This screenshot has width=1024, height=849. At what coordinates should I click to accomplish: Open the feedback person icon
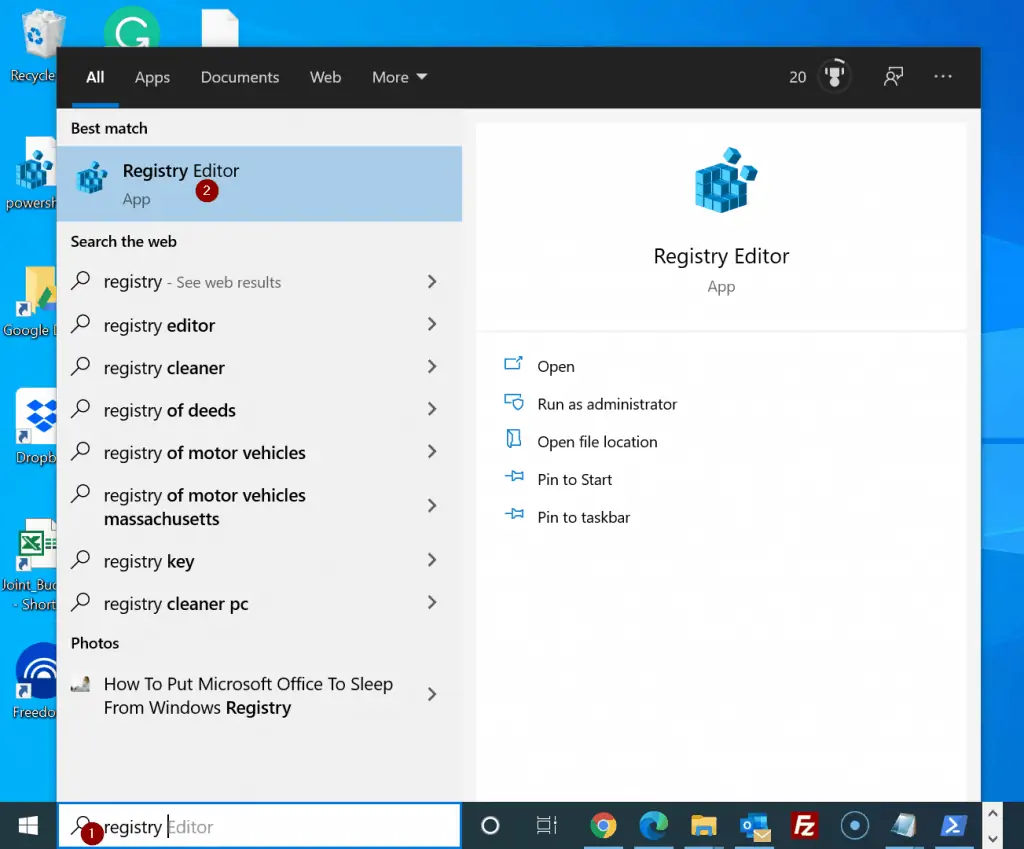pyautogui.click(x=893, y=77)
